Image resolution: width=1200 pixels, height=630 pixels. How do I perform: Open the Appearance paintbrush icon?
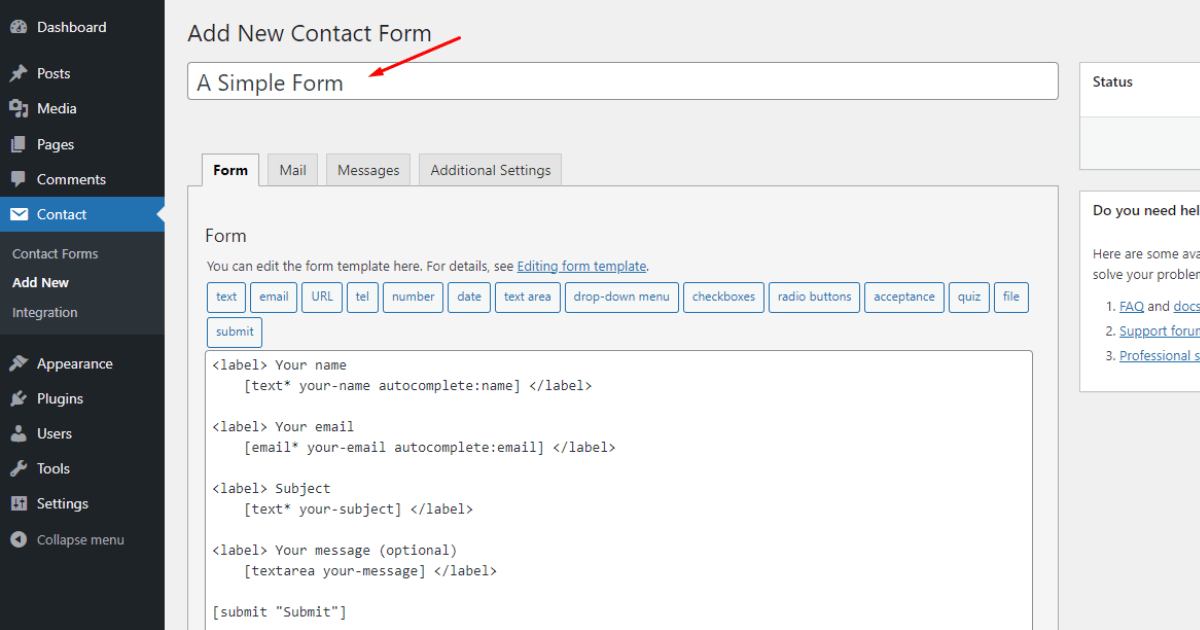coord(18,363)
